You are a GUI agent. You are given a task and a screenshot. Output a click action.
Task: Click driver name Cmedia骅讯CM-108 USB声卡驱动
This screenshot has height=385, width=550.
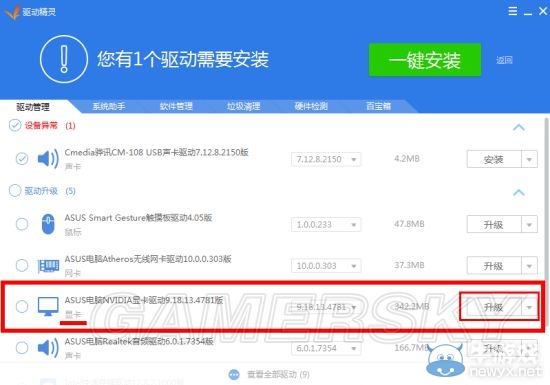156,152
